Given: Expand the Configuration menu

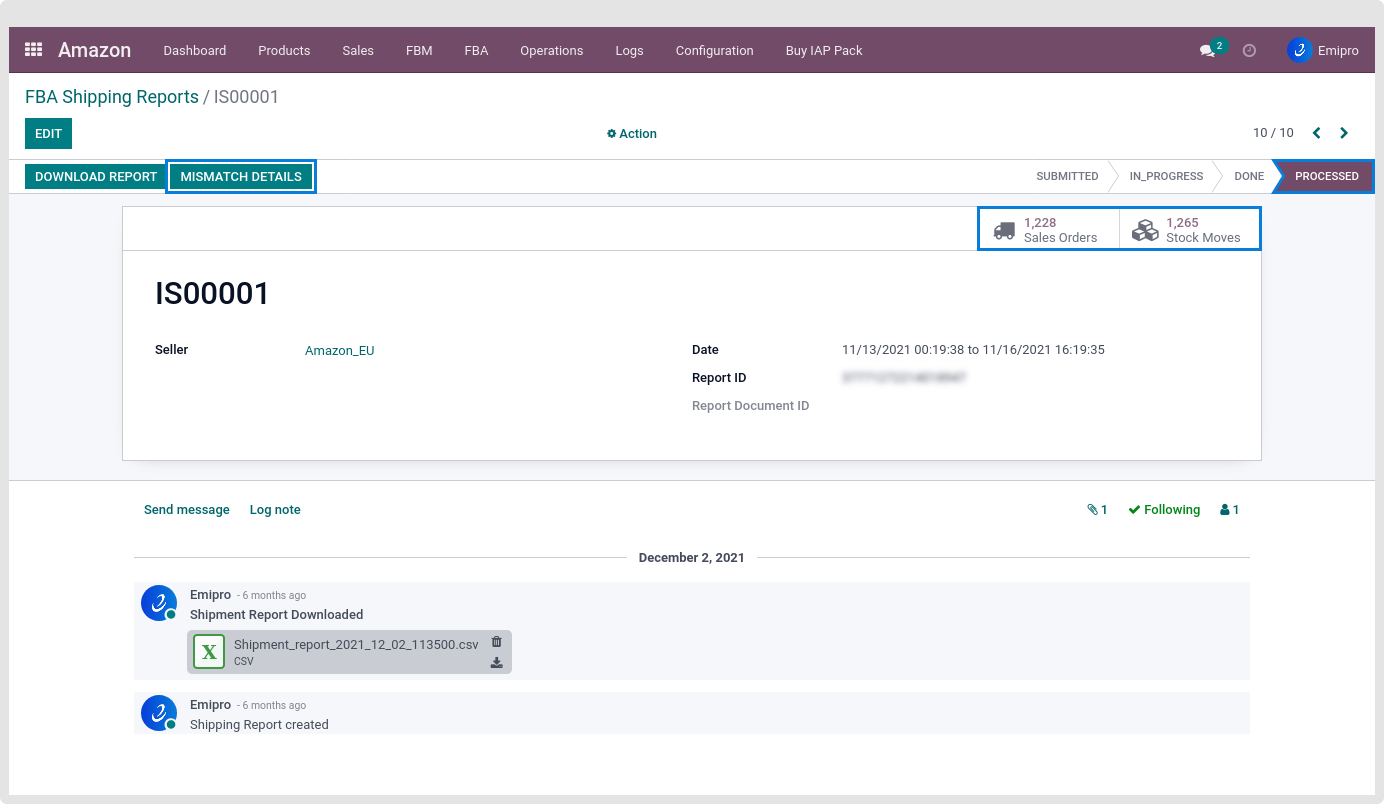Looking at the screenshot, I should pyautogui.click(x=714, y=51).
